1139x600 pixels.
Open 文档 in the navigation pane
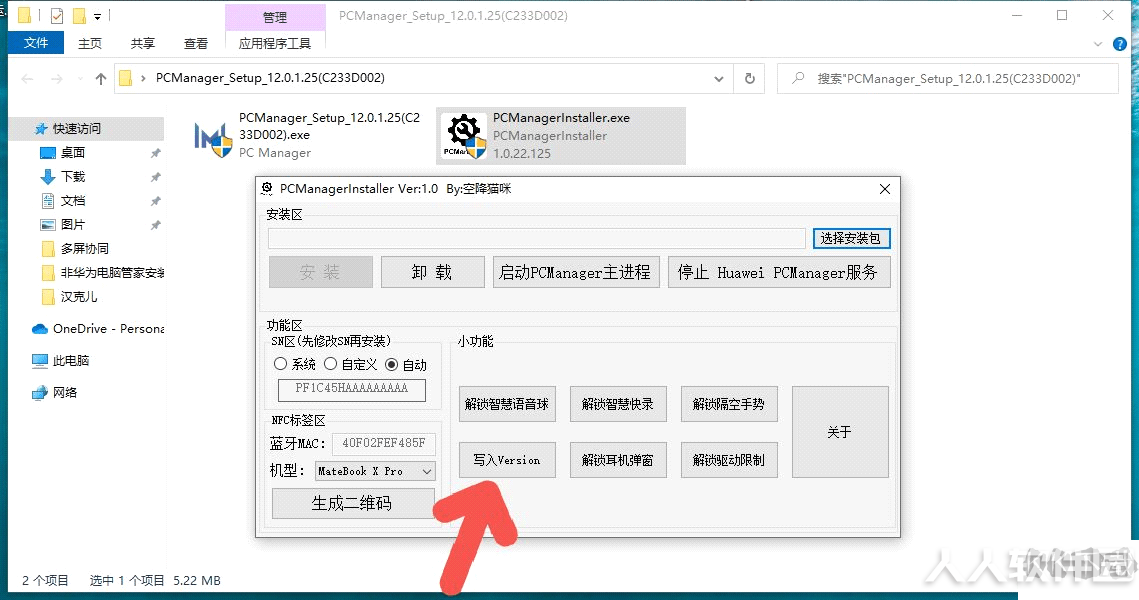pyautogui.click(x=73, y=200)
